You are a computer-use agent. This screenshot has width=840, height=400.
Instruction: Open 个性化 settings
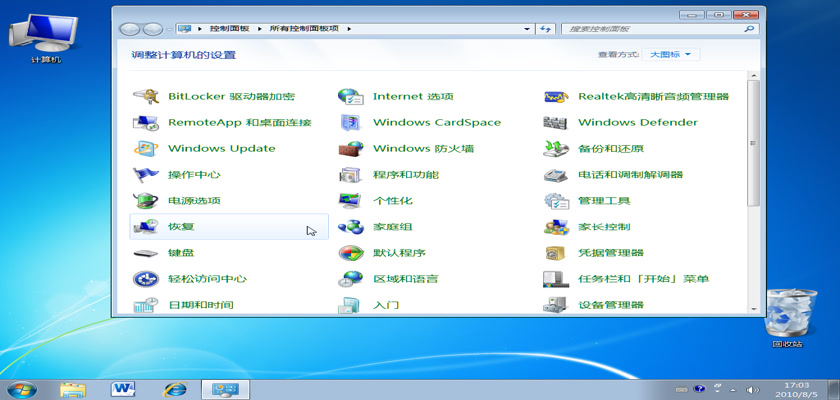392,201
